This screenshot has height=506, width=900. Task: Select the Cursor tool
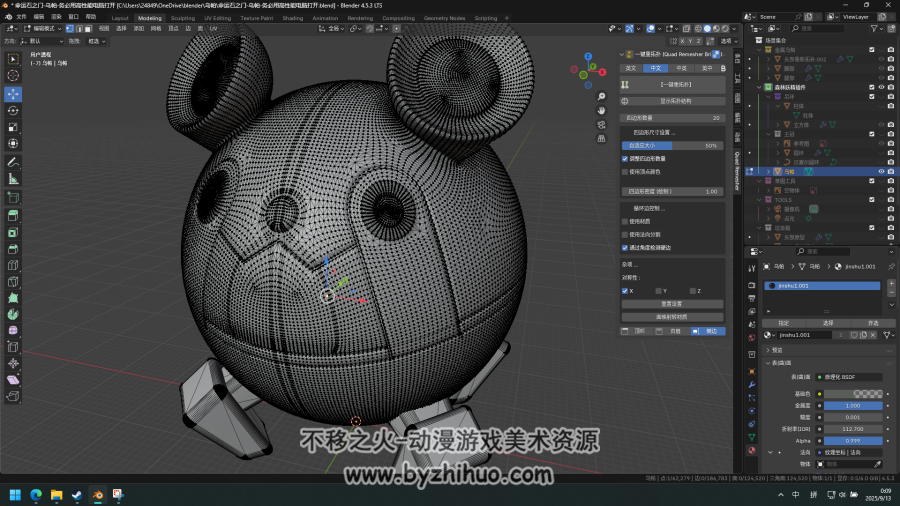pyautogui.click(x=13, y=76)
